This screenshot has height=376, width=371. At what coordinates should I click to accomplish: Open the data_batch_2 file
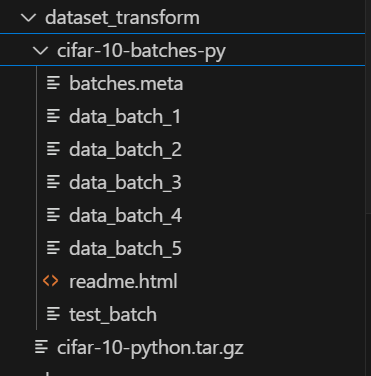tap(125, 150)
